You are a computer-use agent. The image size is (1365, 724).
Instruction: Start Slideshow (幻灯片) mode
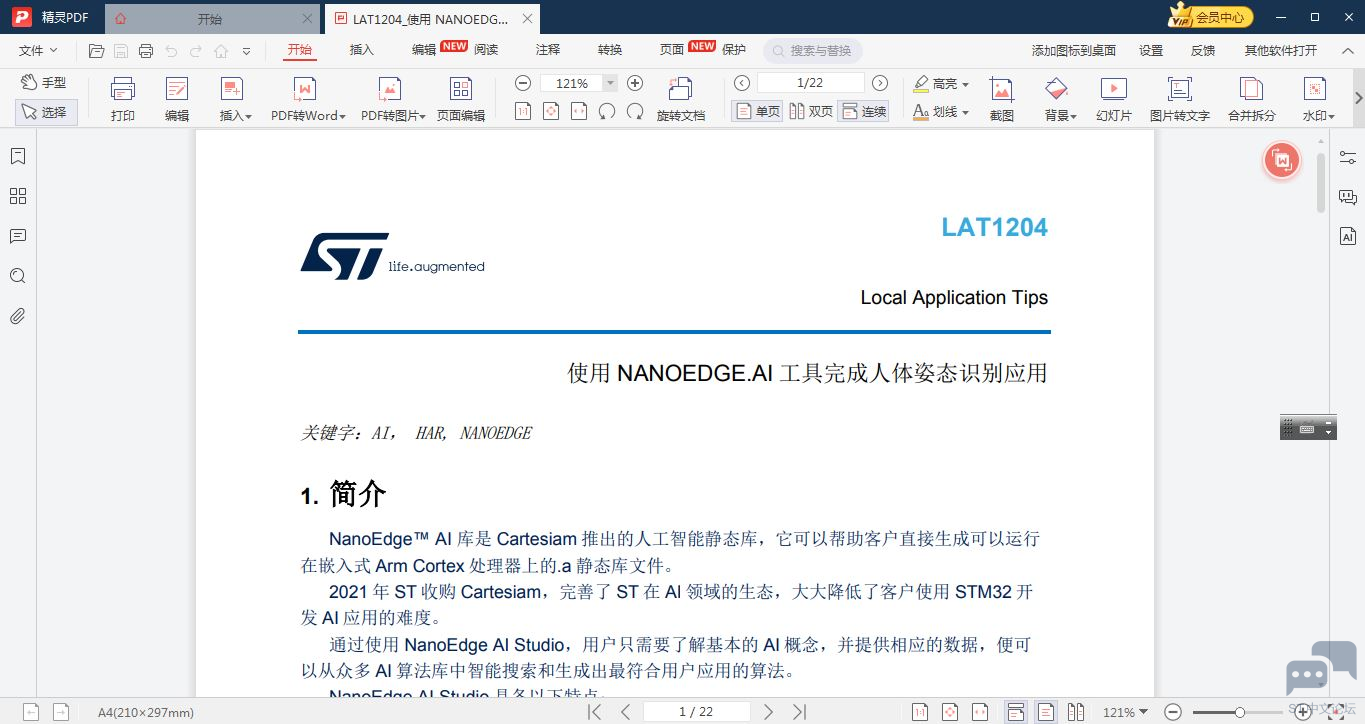point(1113,99)
